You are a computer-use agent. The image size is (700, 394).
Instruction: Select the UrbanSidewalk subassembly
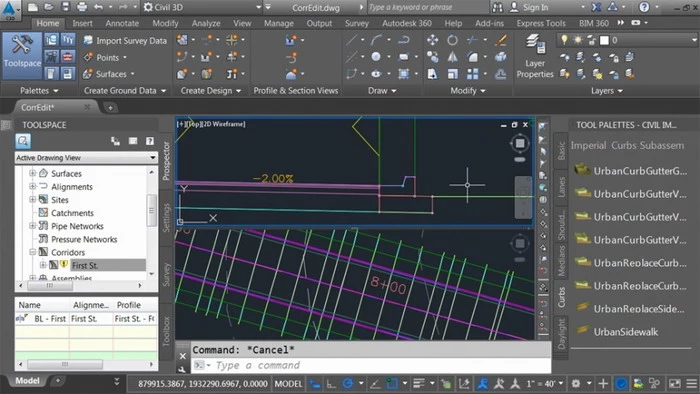[625, 332]
